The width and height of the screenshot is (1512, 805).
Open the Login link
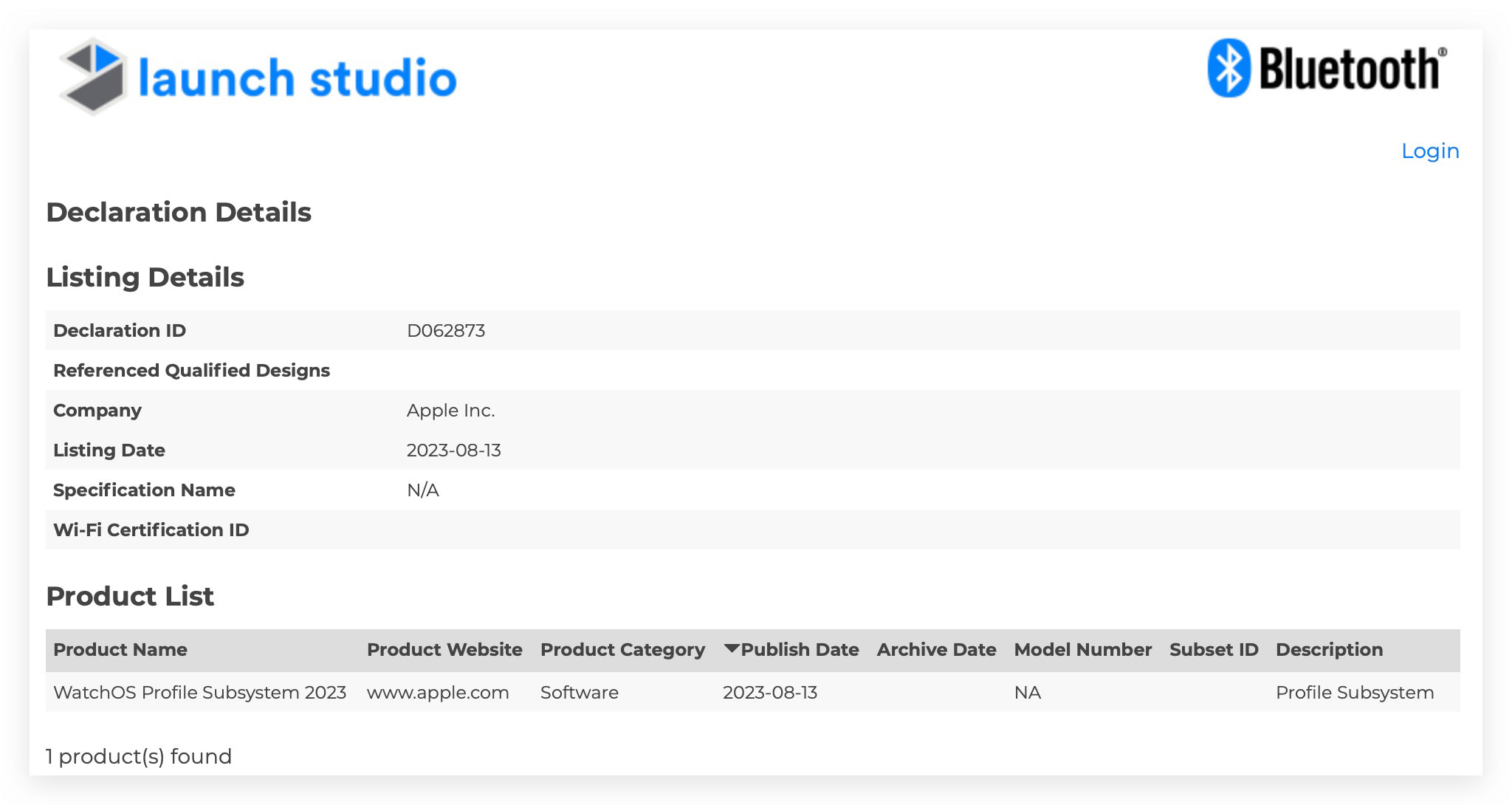pos(1430,151)
